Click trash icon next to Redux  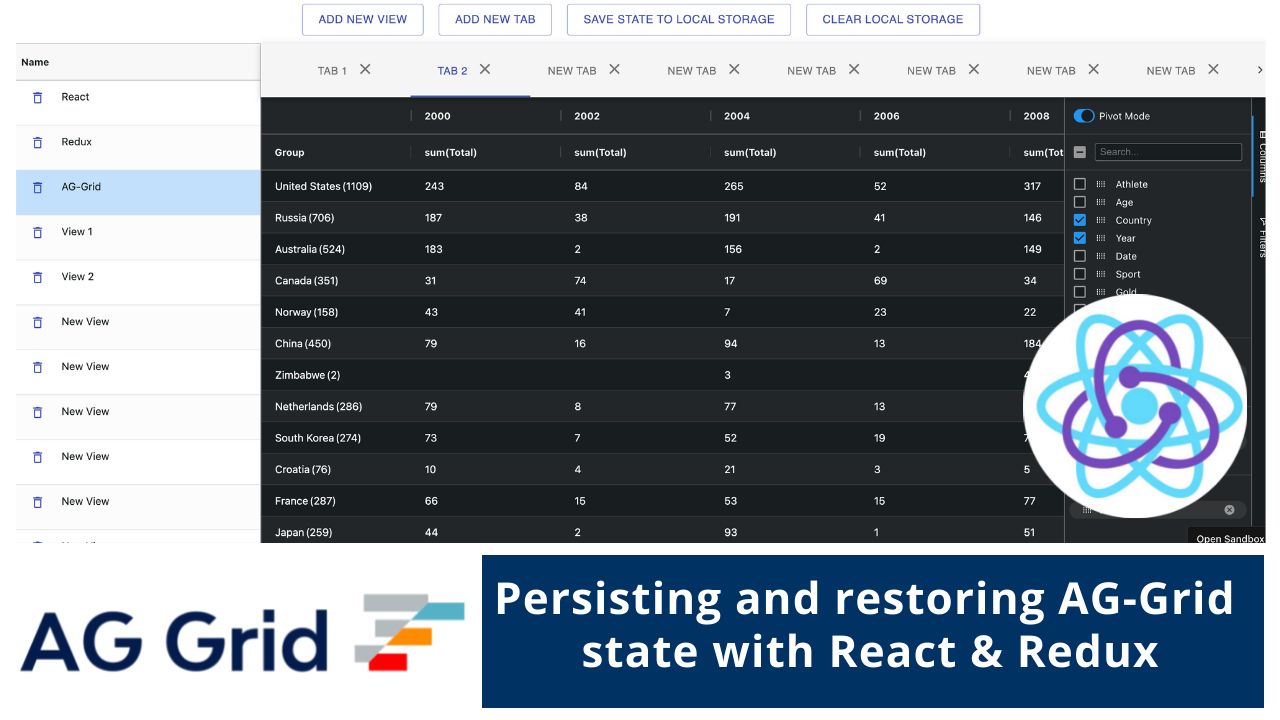tap(38, 142)
